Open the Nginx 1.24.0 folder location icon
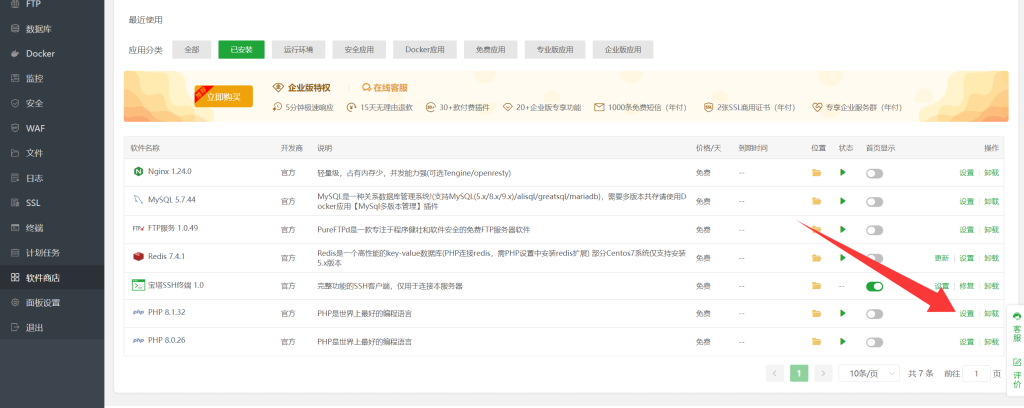This screenshot has width=1024, height=408. (816, 172)
